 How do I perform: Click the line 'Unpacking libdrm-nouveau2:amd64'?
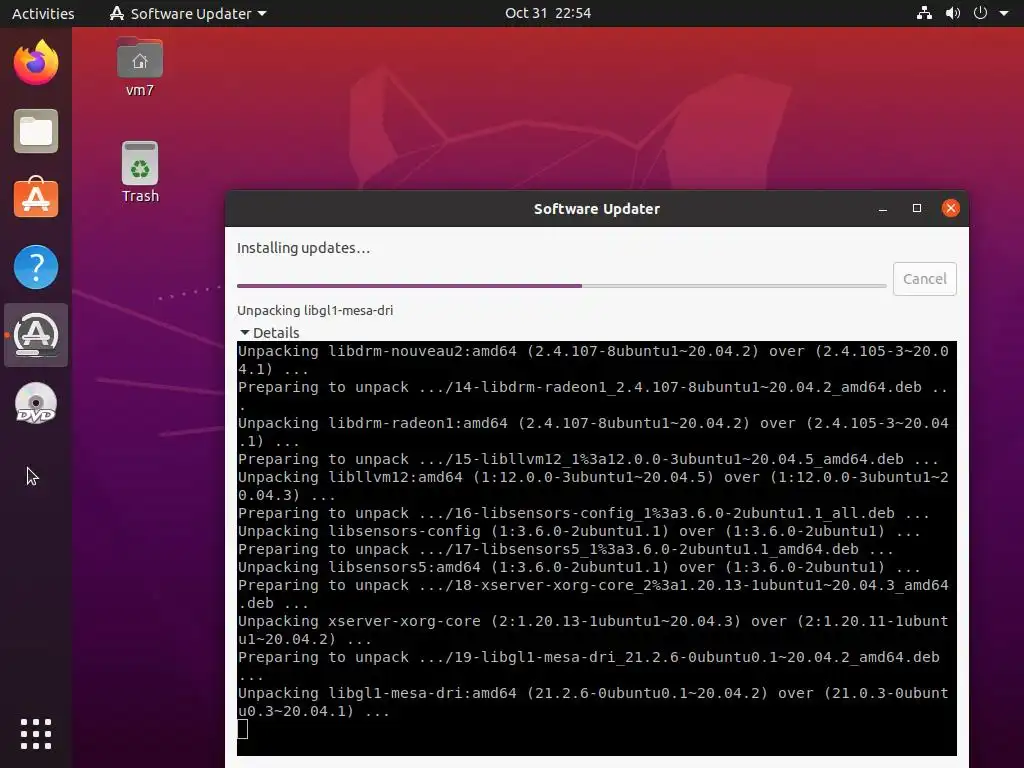point(593,360)
